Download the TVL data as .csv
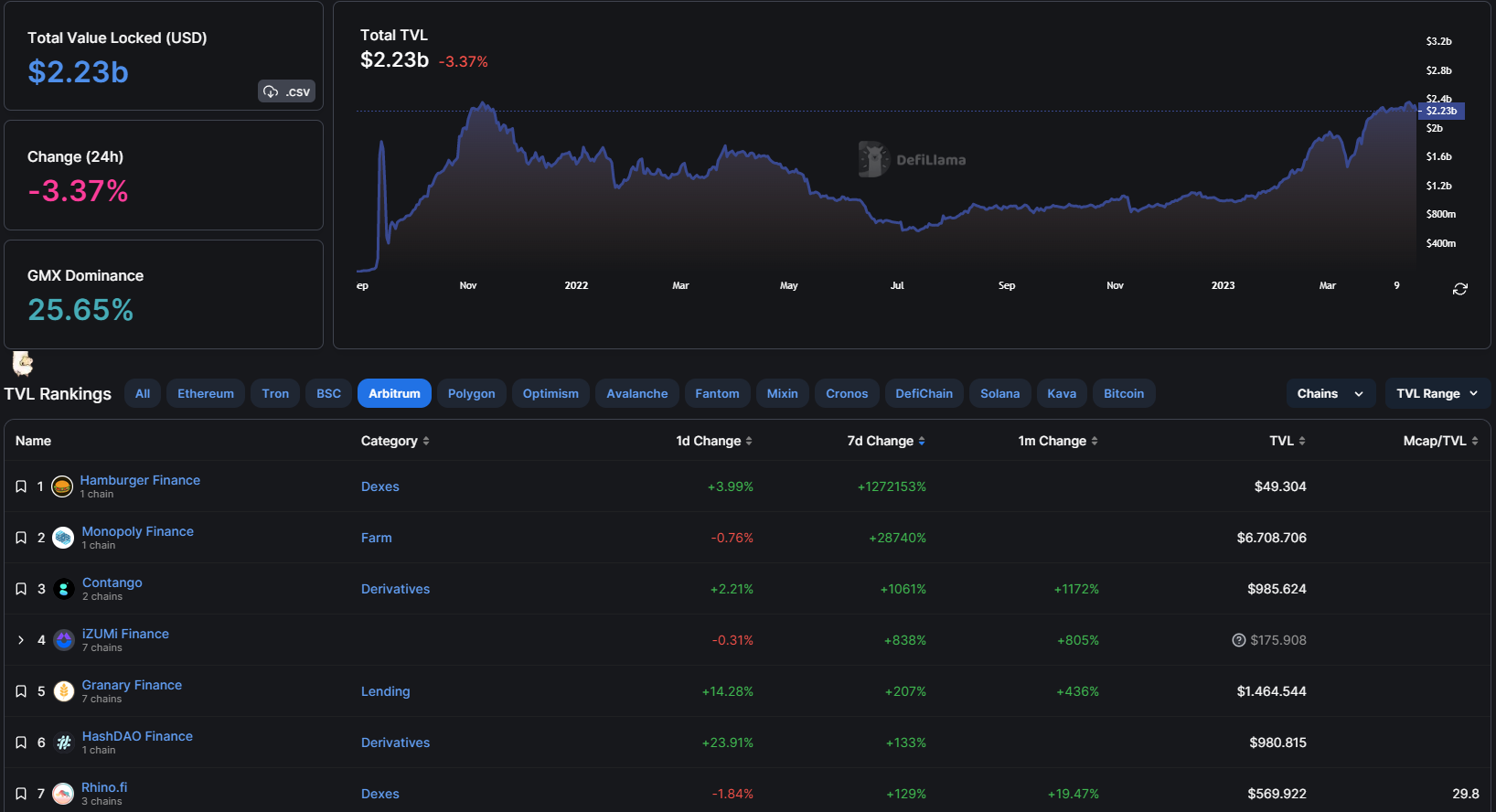The image size is (1496, 812). 287,91
